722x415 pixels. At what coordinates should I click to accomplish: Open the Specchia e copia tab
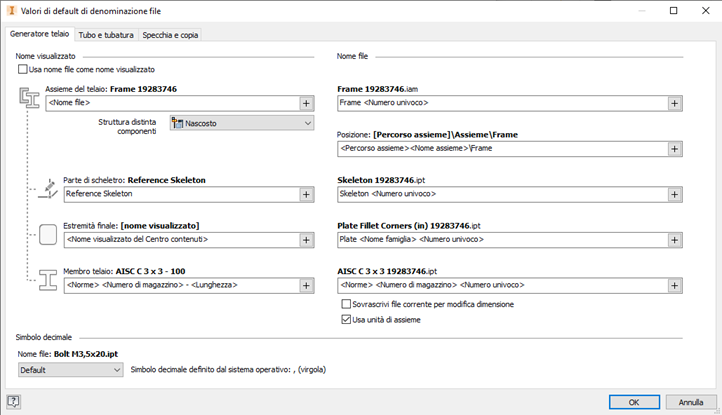[173, 35]
